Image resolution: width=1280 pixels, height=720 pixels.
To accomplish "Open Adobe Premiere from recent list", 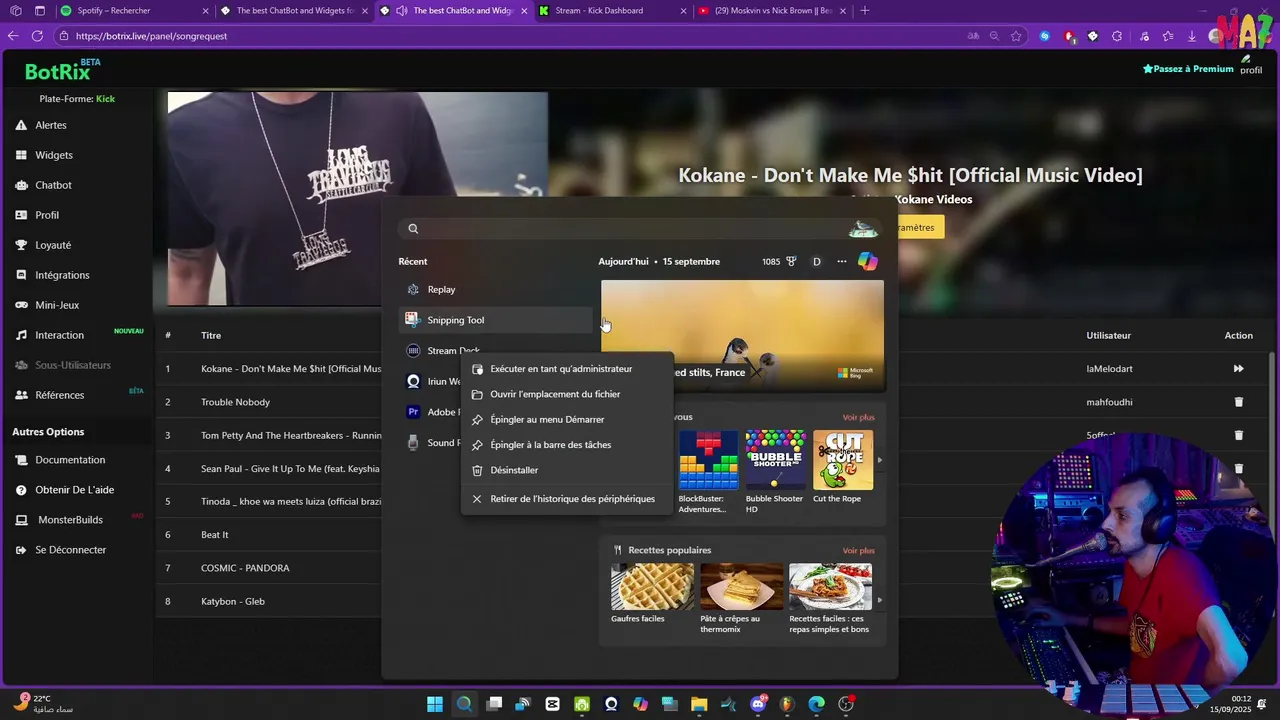I will [432, 412].
